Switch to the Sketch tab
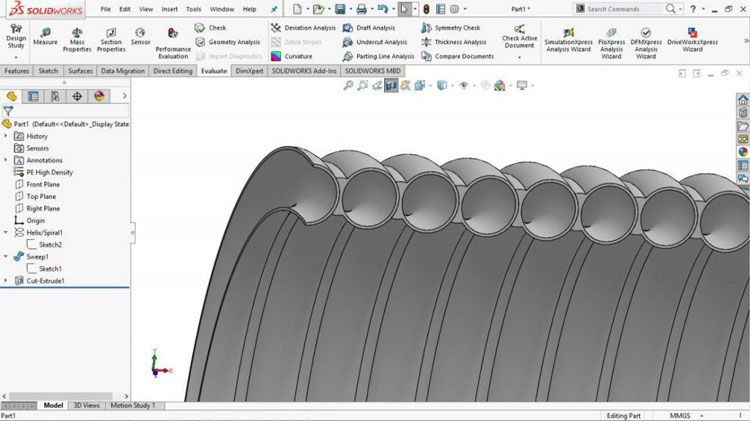Screen dimensions: 750x421 coord(48,71)
